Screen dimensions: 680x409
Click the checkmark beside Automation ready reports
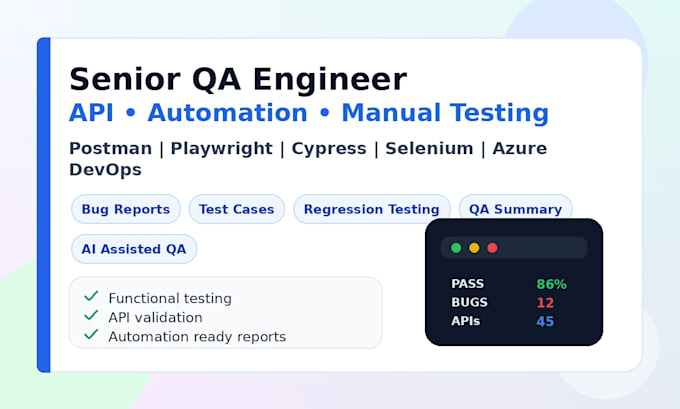pos(91,334)
